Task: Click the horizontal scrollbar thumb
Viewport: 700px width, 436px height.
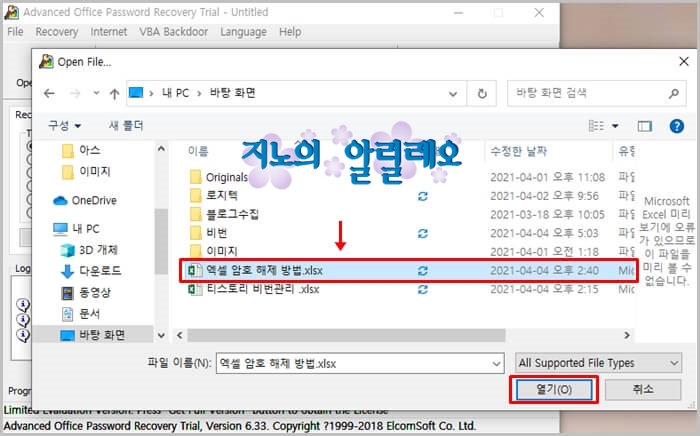Action: 346,335
